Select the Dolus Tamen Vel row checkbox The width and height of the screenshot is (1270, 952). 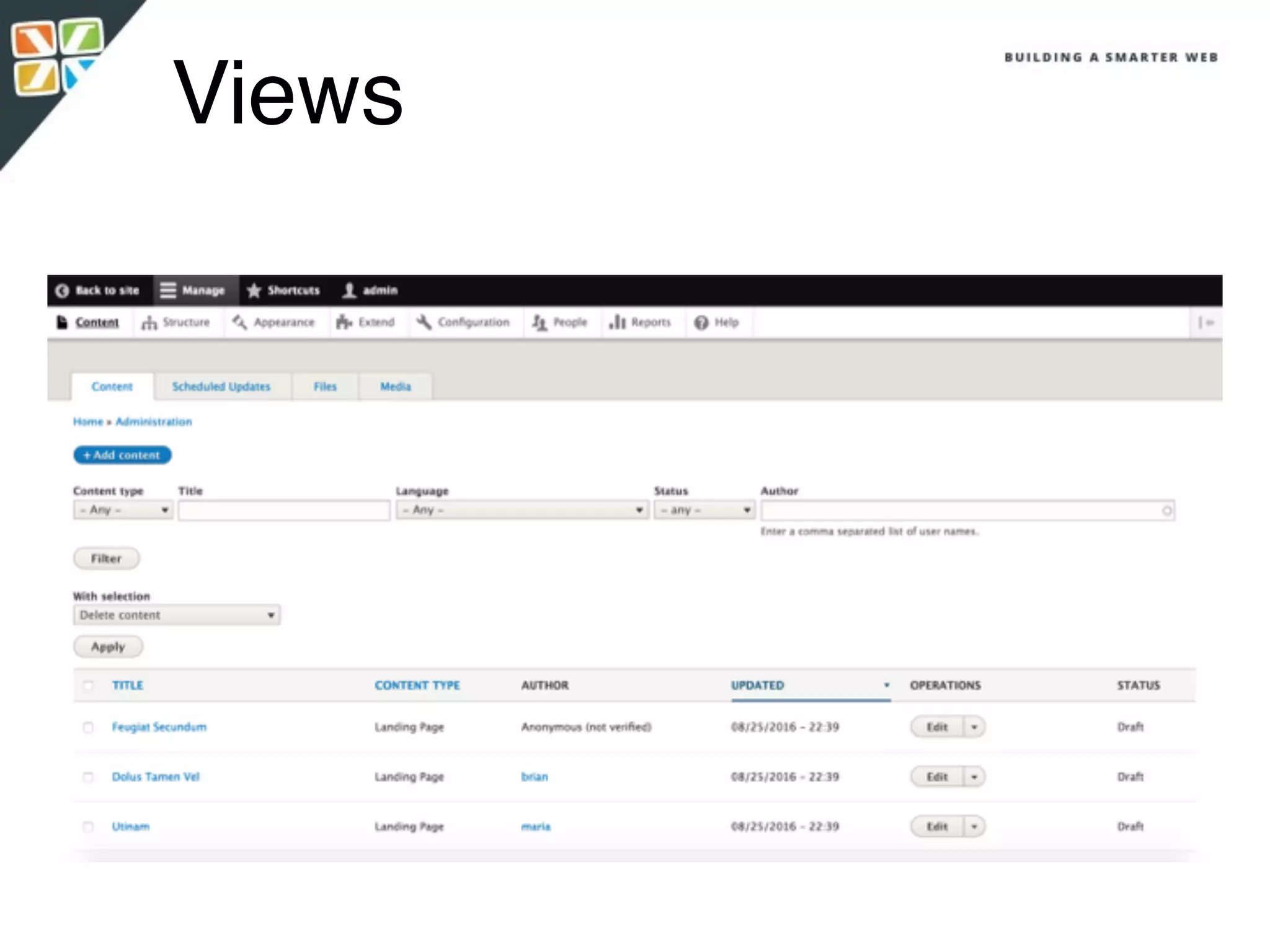click(88, 777)
